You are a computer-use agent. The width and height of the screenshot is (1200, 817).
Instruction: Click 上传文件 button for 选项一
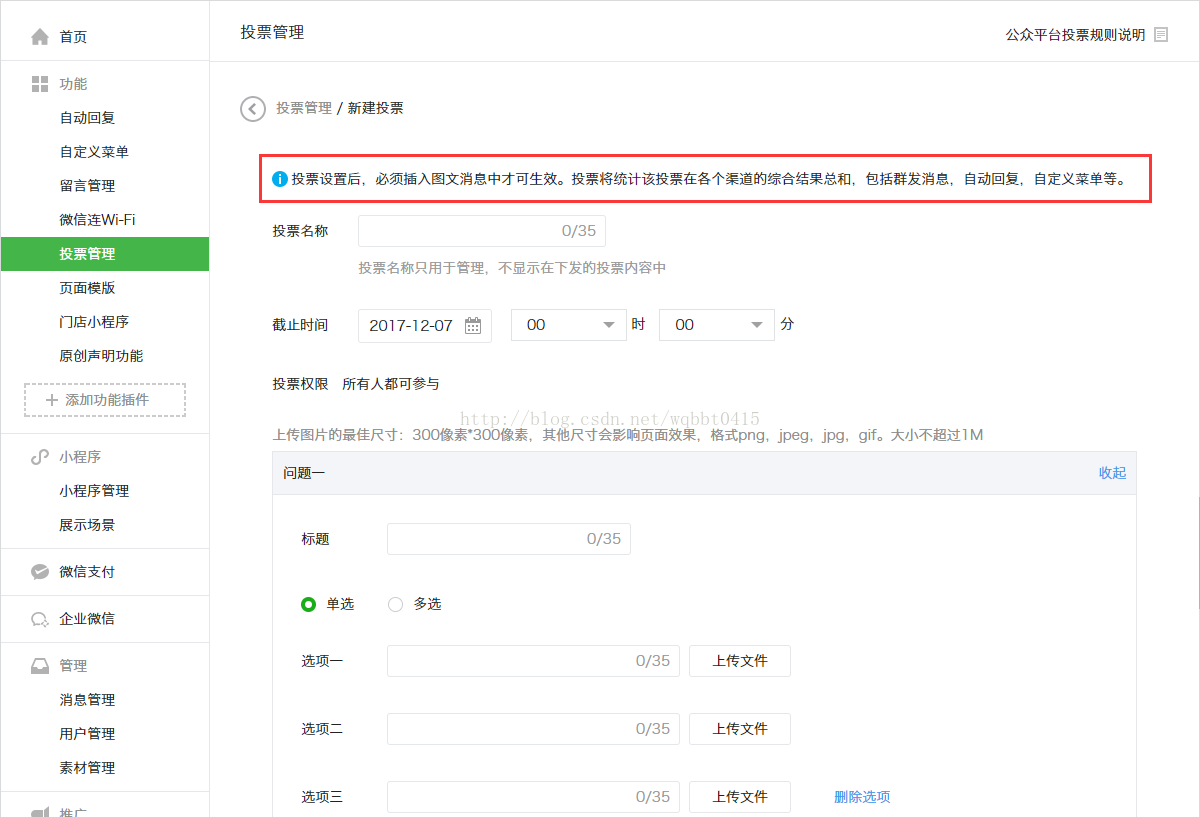(740, 661)
